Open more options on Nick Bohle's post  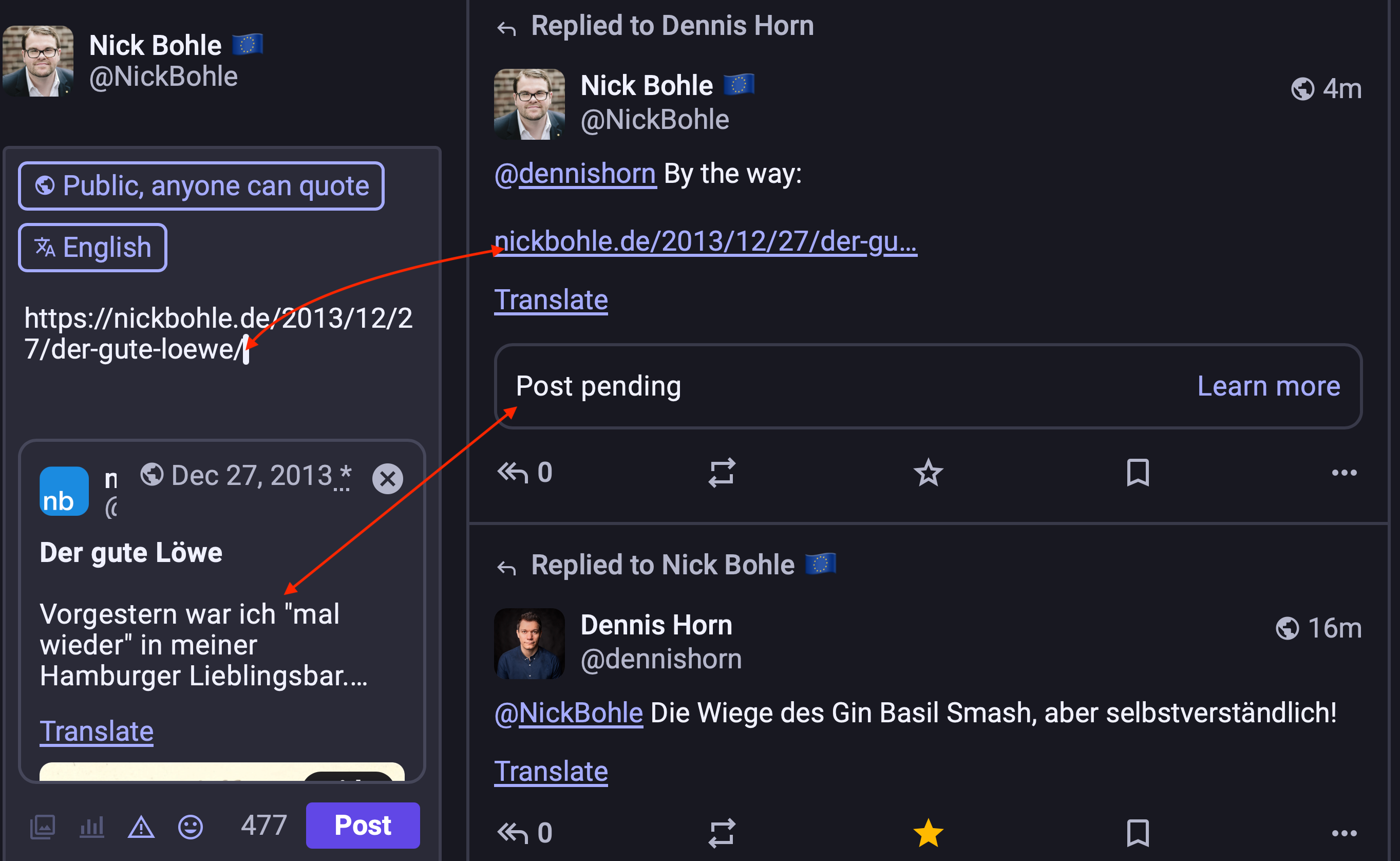[x=1344, y=473]
